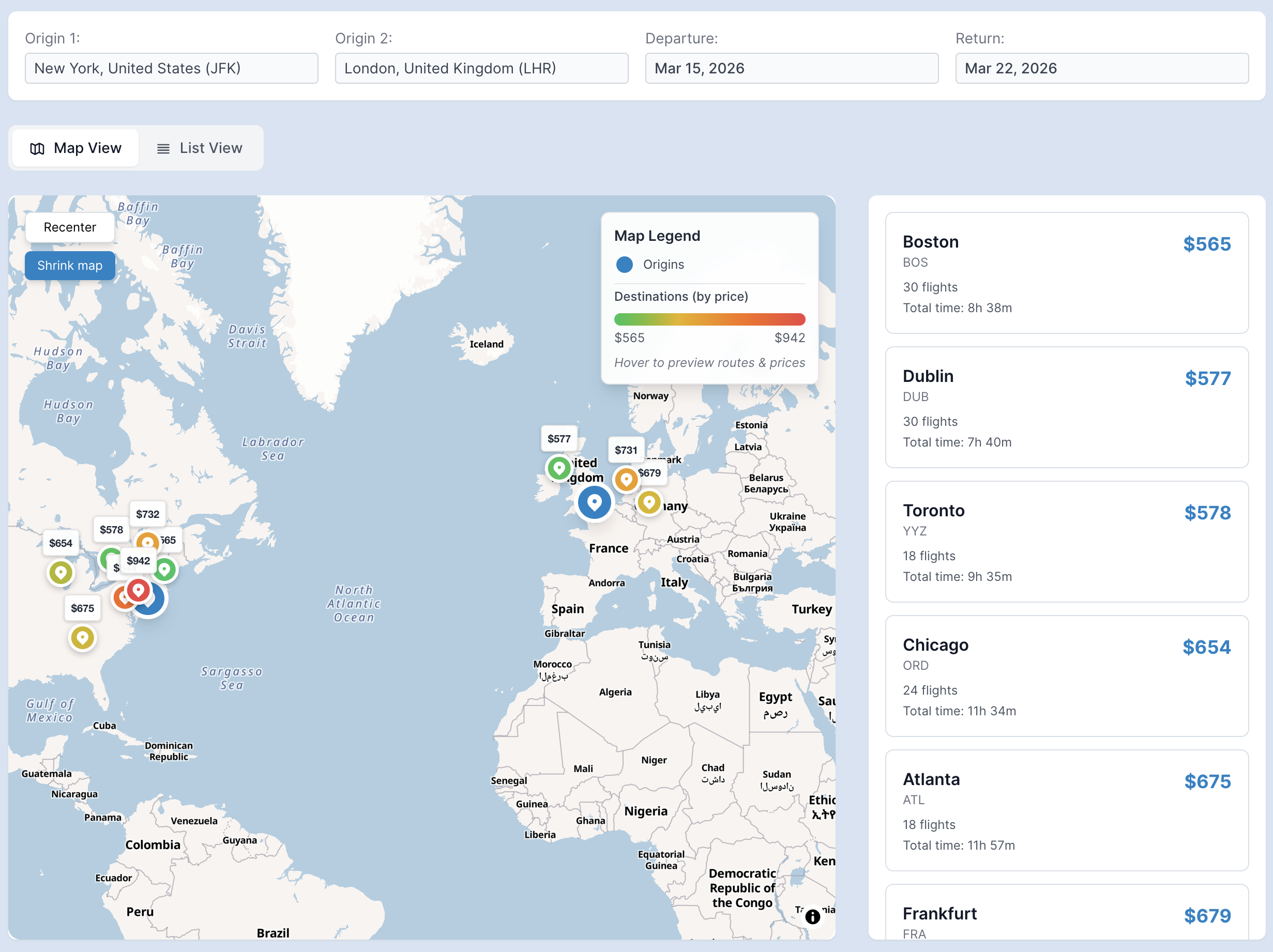1273x952 pixels.
Task: Click '24 flights' on the Chicago card
Action: [x=930, y=690]
